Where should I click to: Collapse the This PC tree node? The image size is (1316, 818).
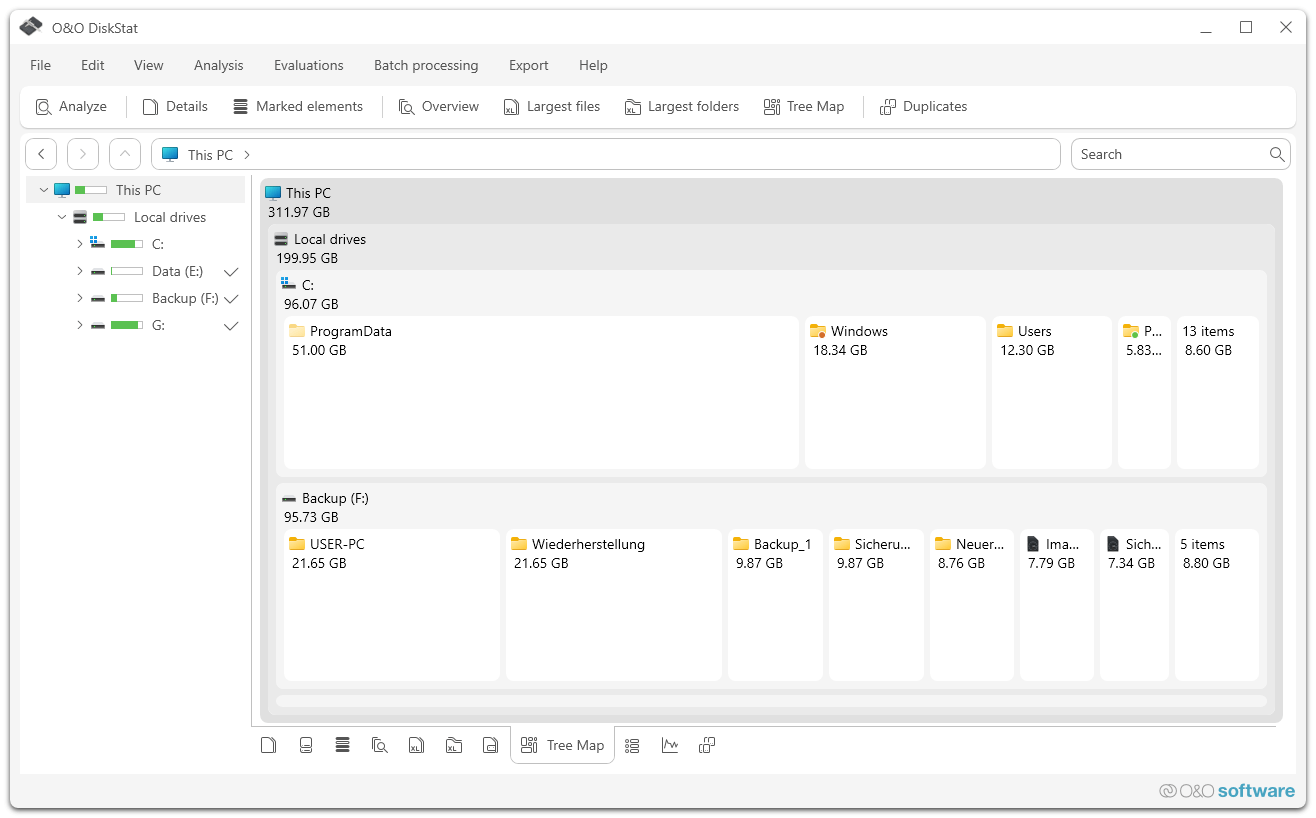tap(44, 190)
